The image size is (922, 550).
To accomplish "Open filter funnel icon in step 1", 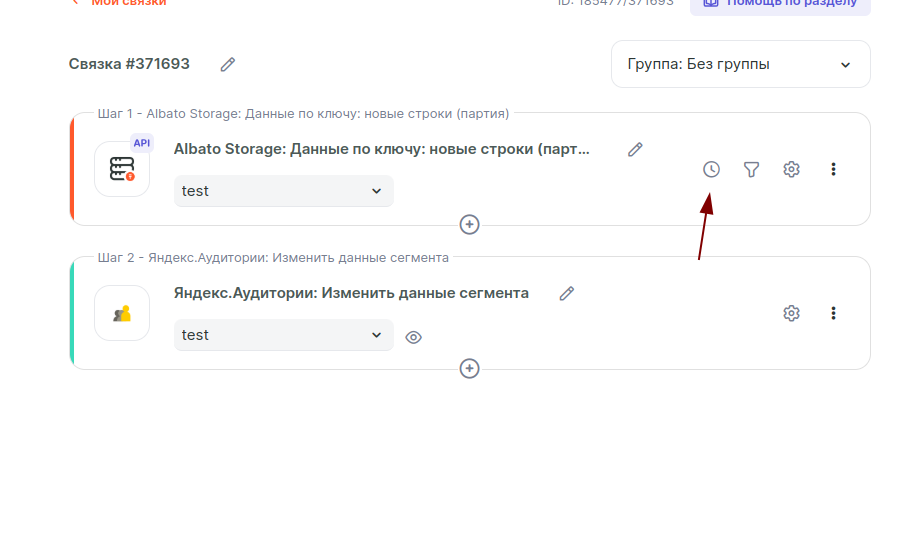I will pos(751,169).
